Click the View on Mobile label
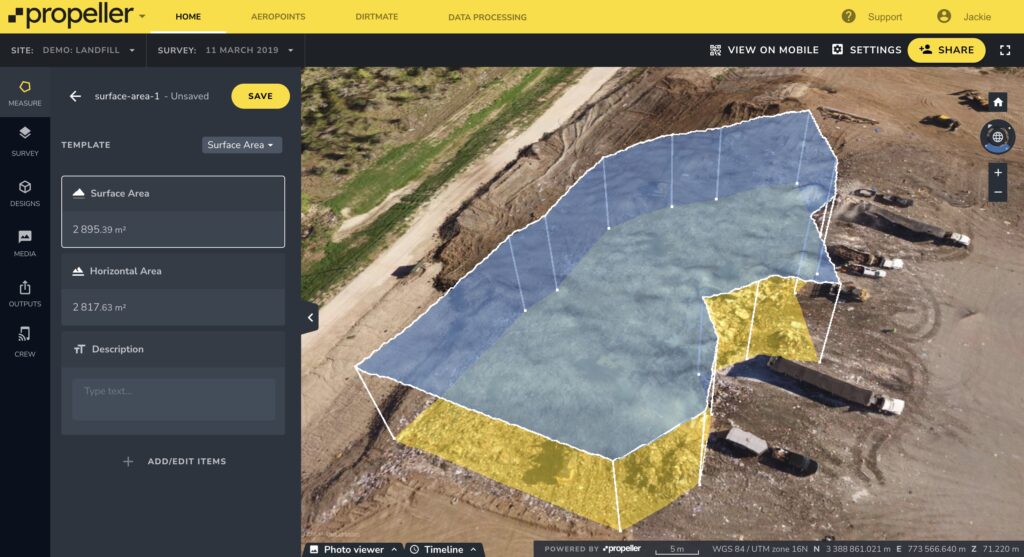Screen dimensions: 1024x557 point(773,50)
